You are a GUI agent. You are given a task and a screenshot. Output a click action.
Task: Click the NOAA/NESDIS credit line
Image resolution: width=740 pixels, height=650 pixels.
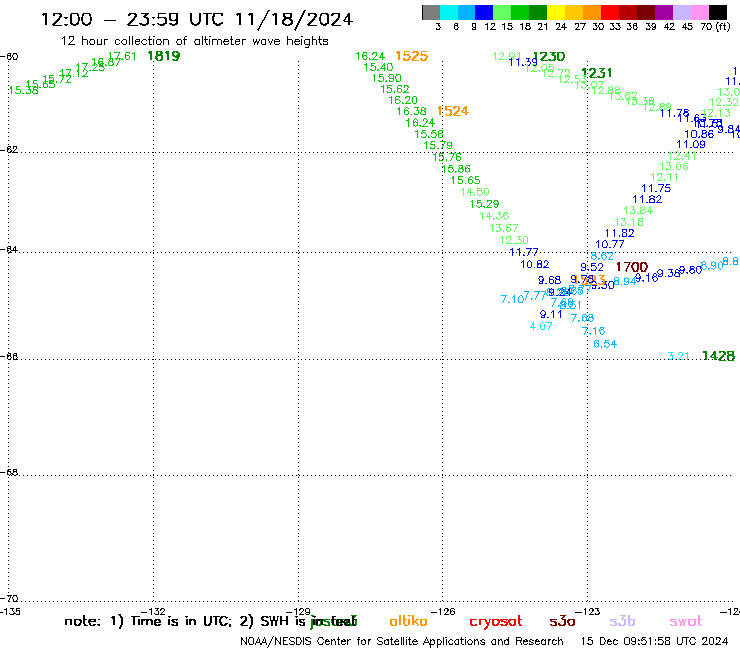coord(402,642)
